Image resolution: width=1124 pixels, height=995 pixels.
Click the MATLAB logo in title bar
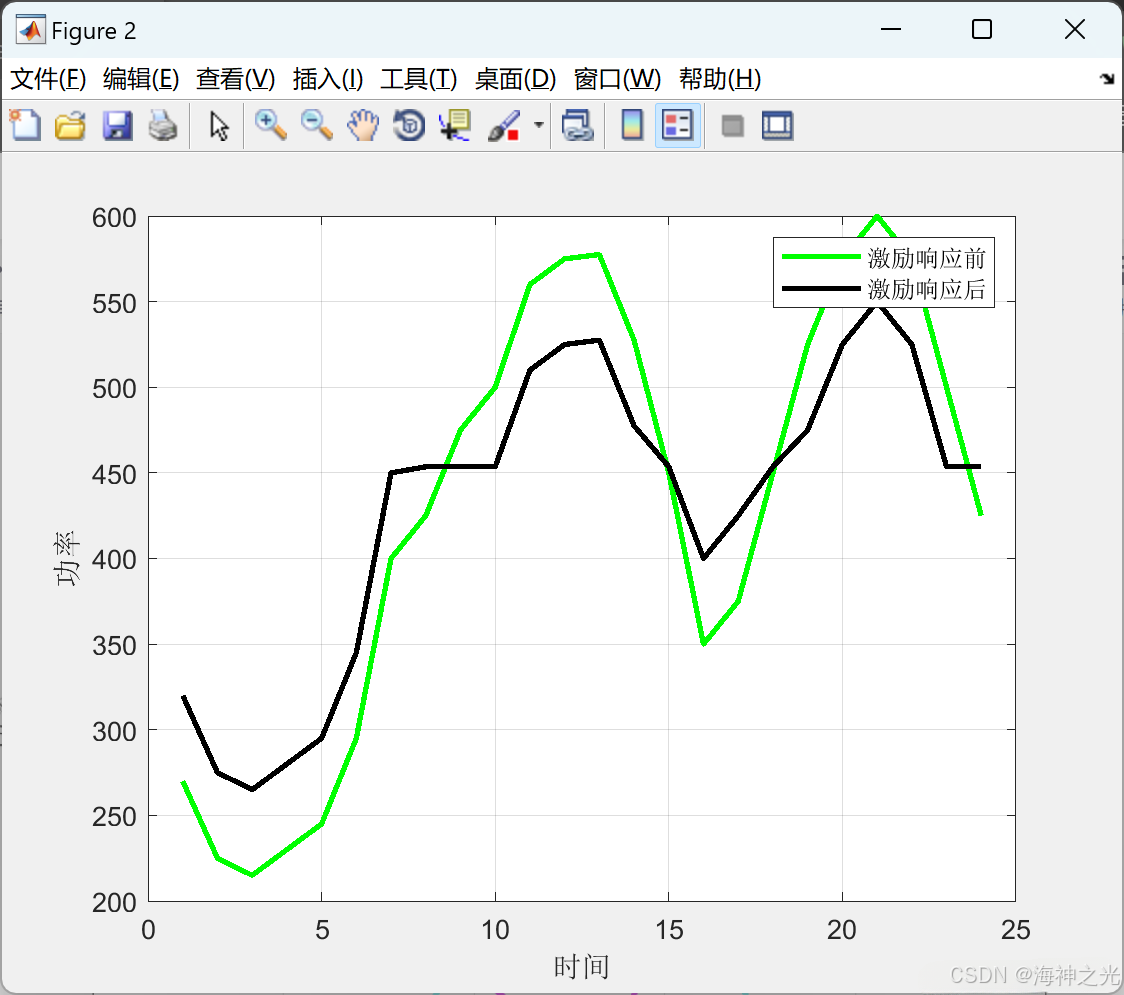point(30,29)
